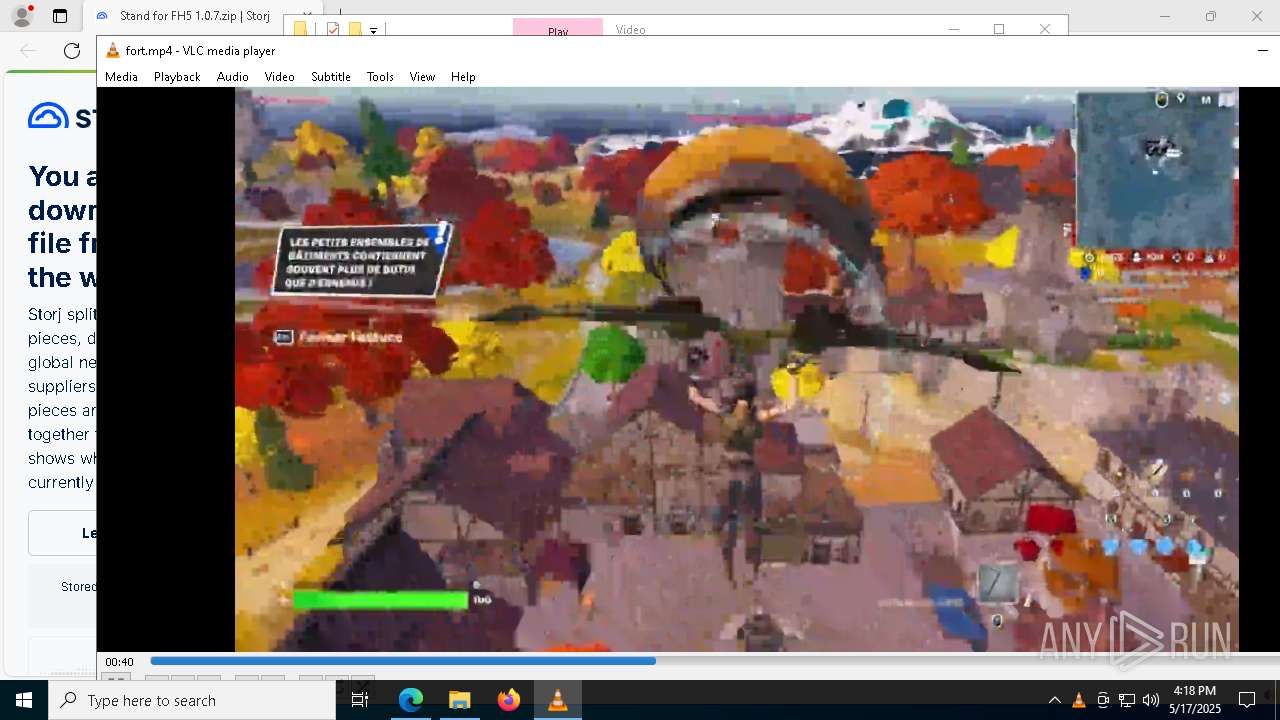Maximize the File Explorer window
The width and height of the screenshot is (1280, 720).
pos(999,29)
